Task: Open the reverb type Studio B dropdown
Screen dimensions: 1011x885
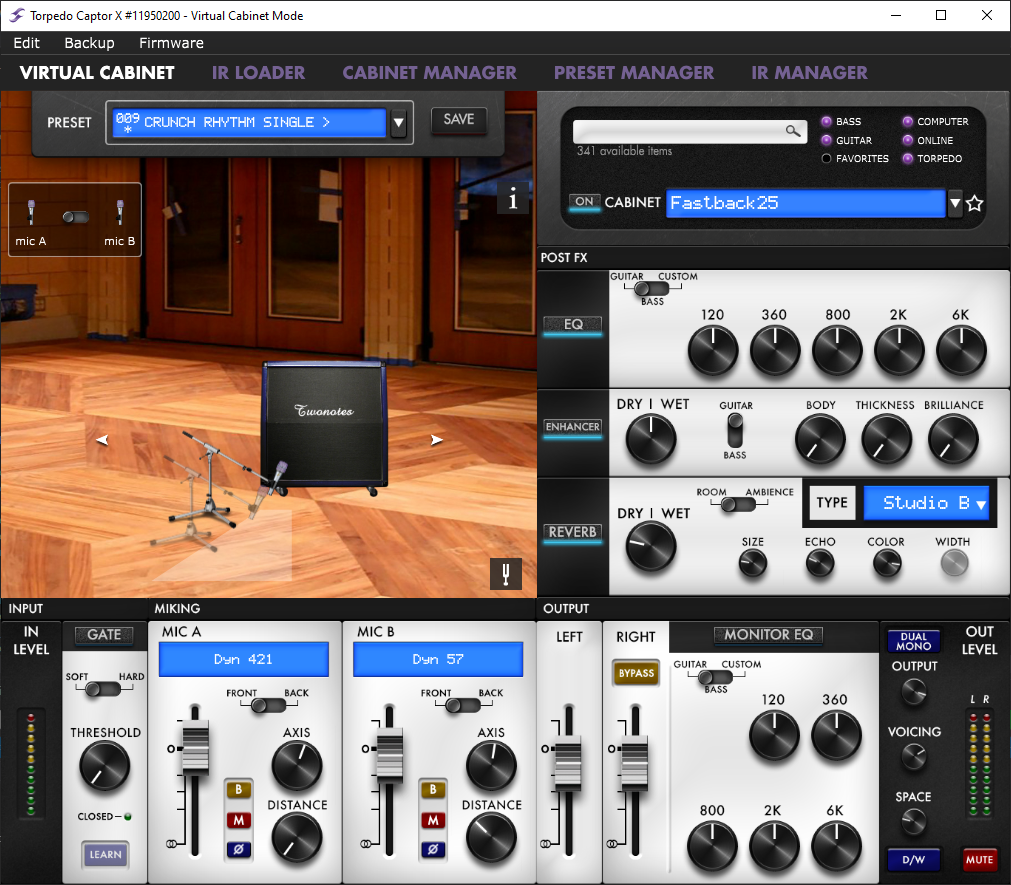Action: click(x=927, y=503)
